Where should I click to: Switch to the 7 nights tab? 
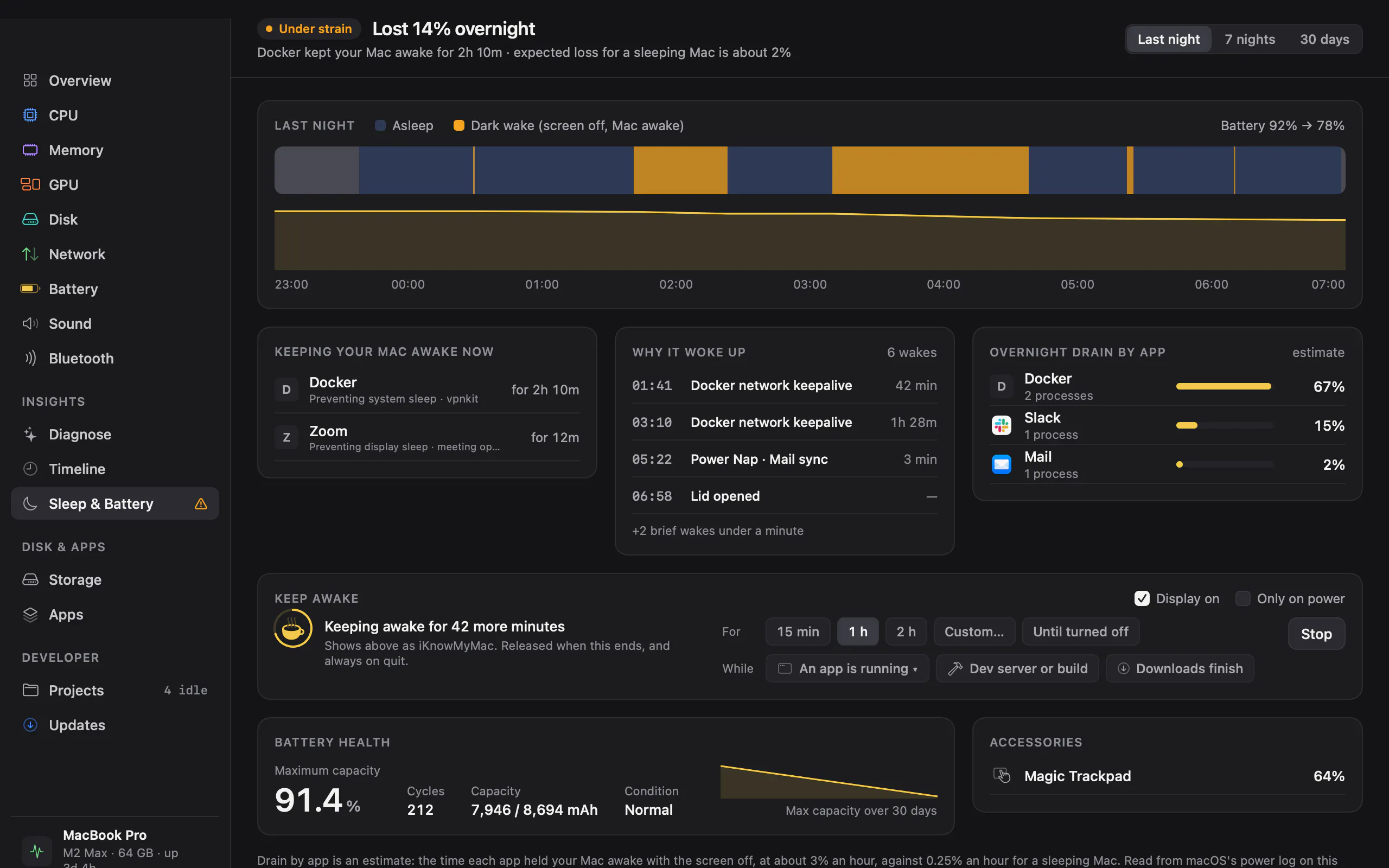pos(1250,39)
